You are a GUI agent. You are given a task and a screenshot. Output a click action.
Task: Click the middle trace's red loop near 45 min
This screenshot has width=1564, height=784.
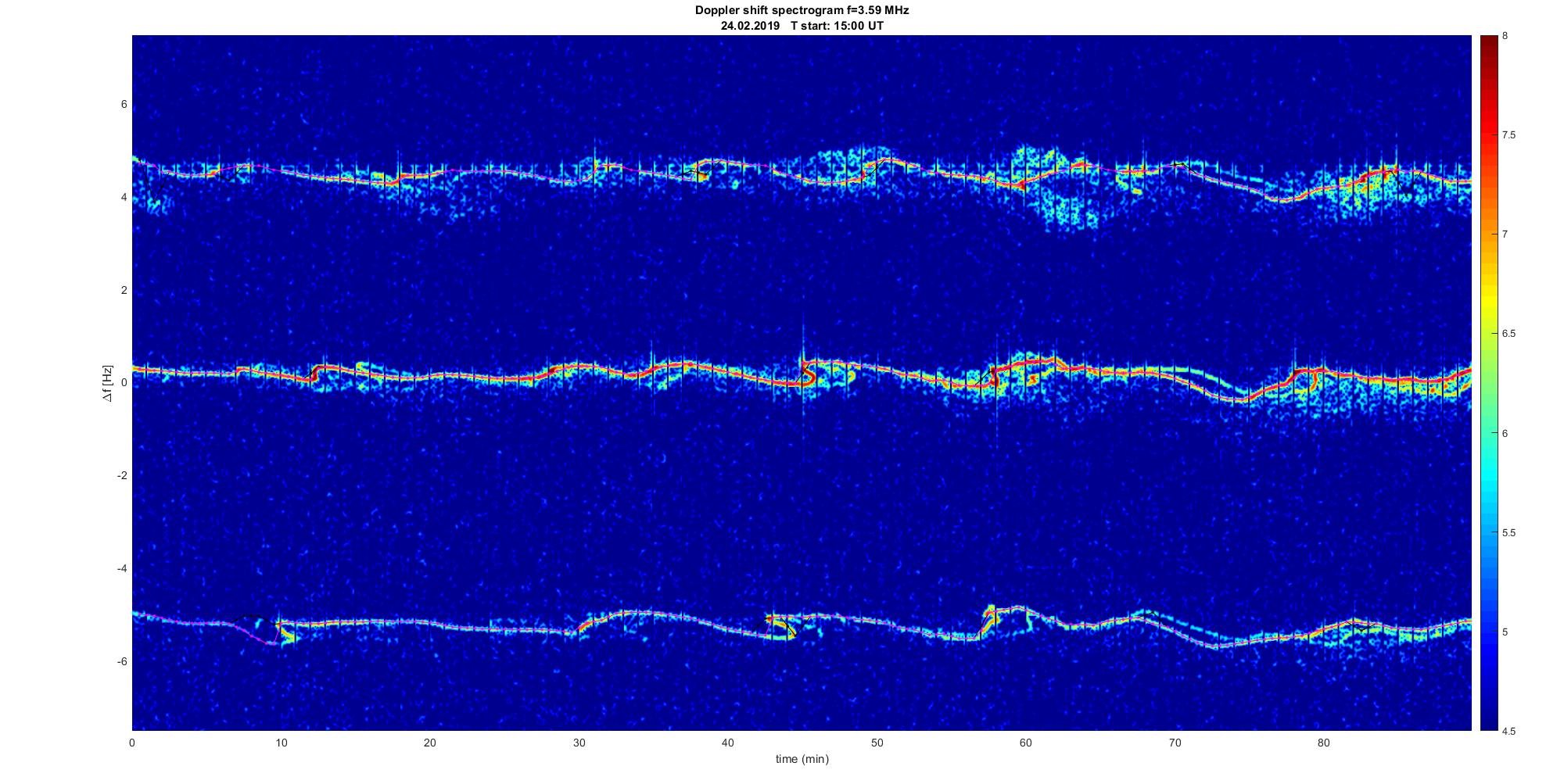[x=805, y=373]
